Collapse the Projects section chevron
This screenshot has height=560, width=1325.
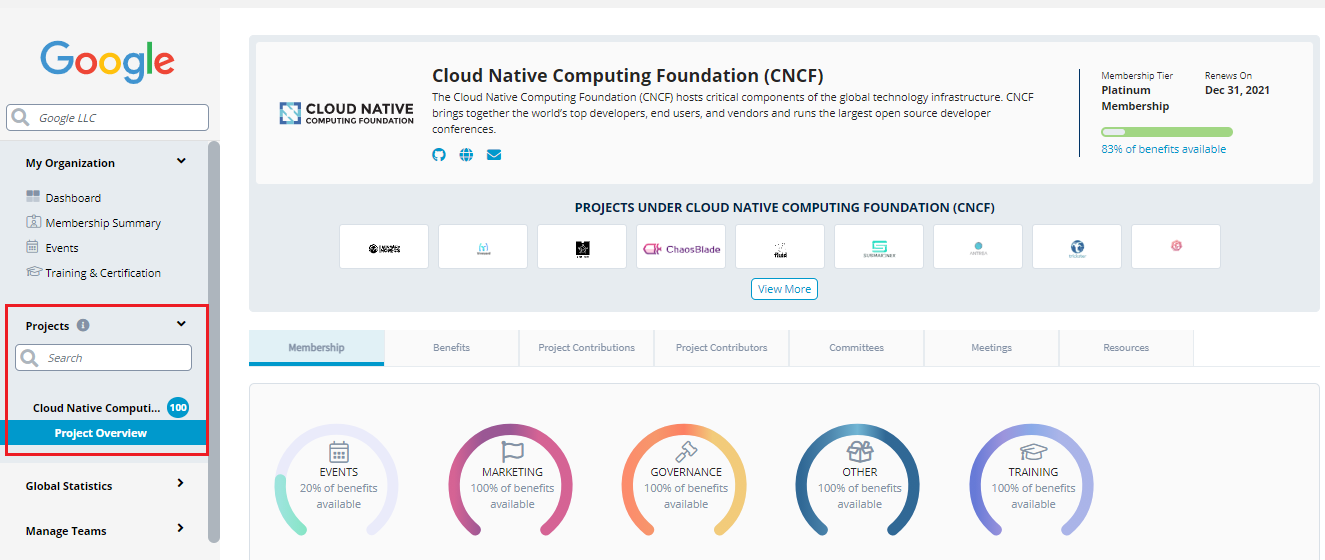click(x=181, y=324)
